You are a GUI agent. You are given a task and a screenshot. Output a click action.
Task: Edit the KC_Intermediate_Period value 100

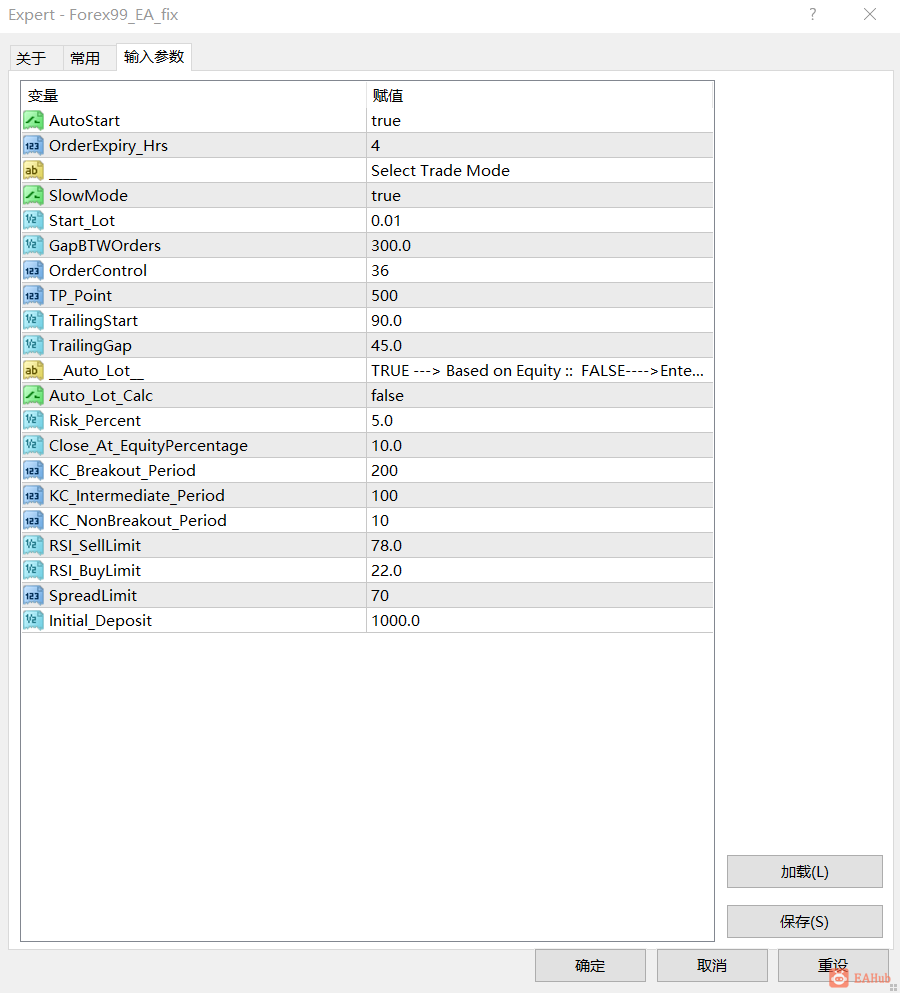click(540, 496)
